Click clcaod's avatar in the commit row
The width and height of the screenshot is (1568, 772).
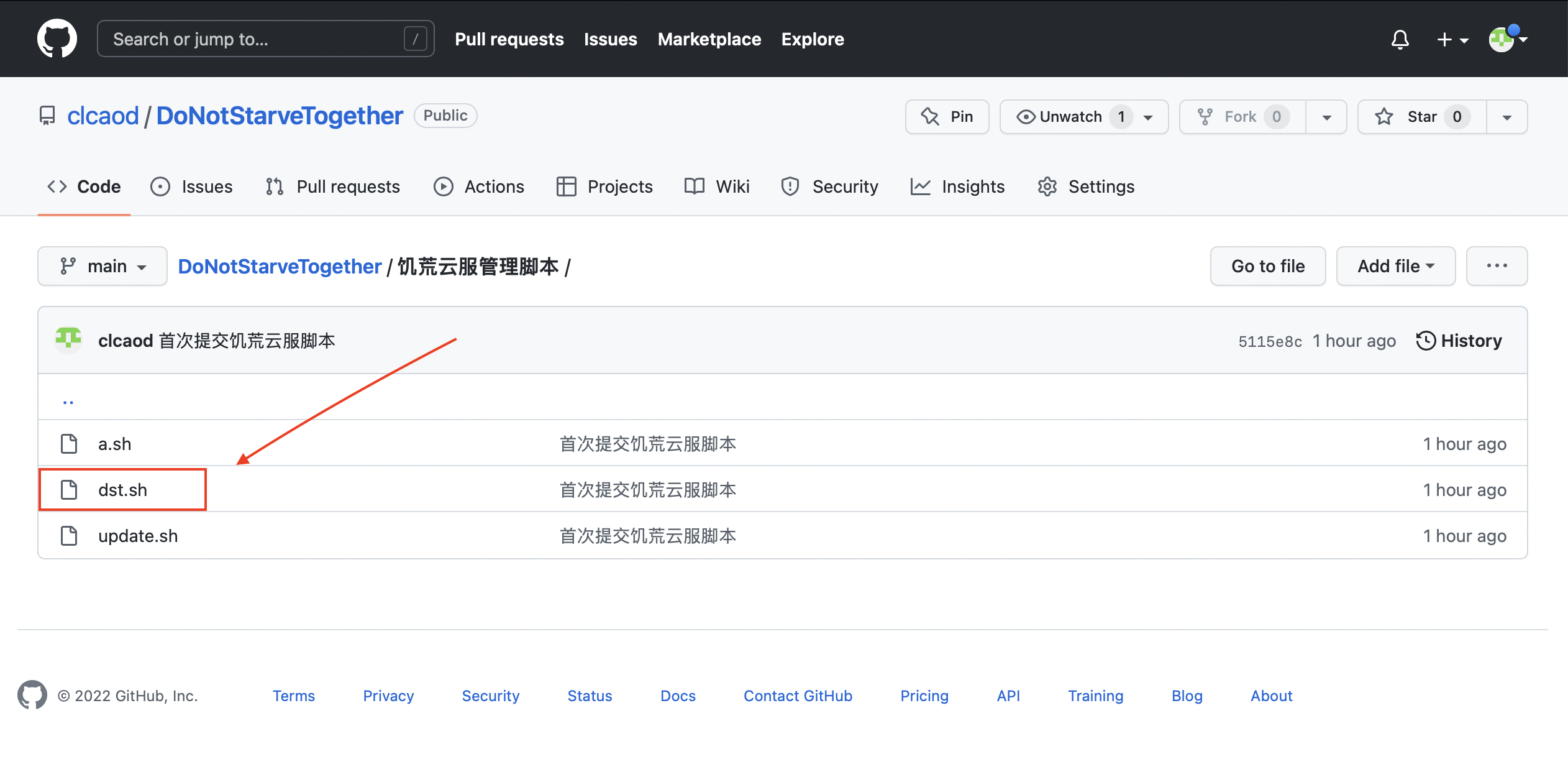point(68,339)
